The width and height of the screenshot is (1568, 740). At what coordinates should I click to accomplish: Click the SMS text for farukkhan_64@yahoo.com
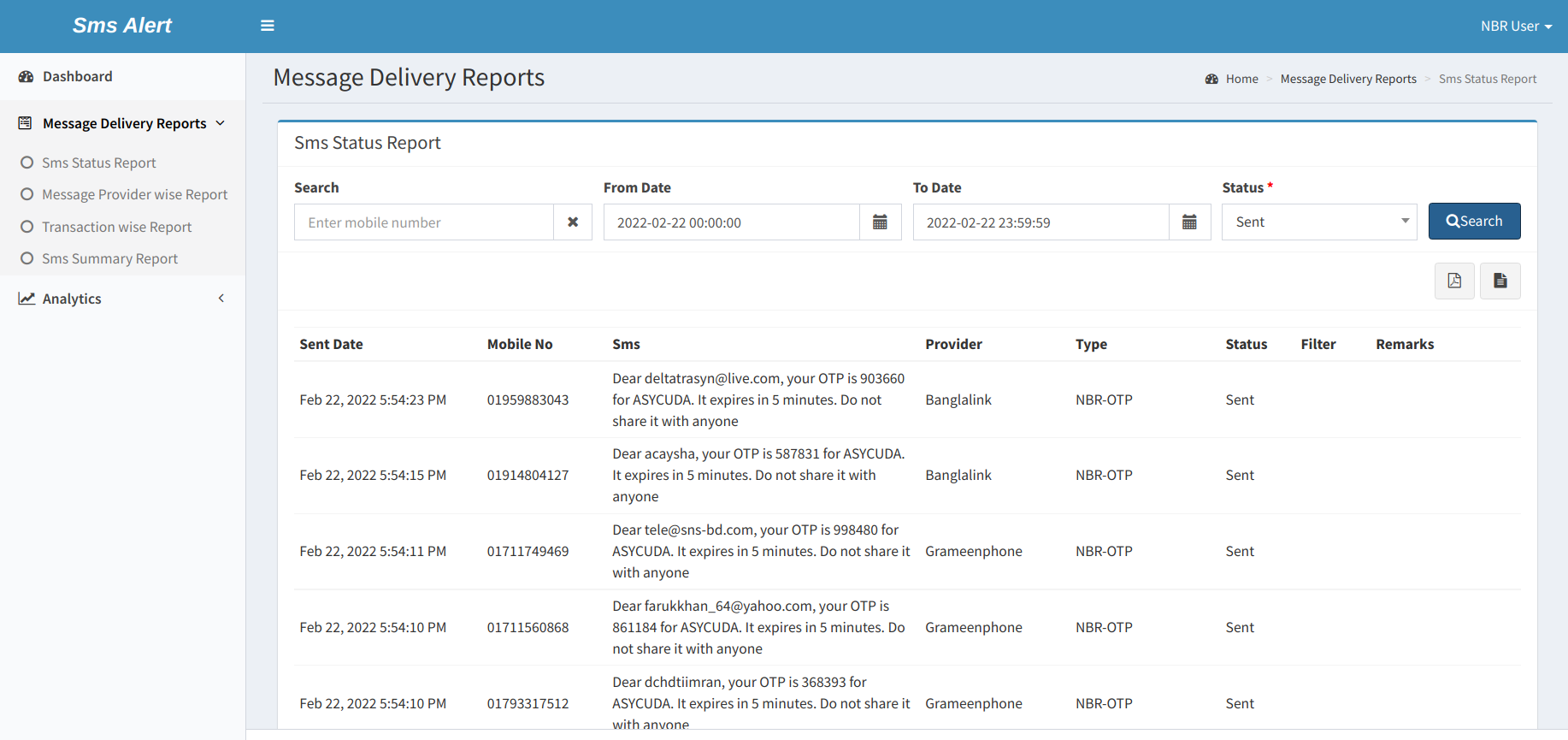(758, 627)
